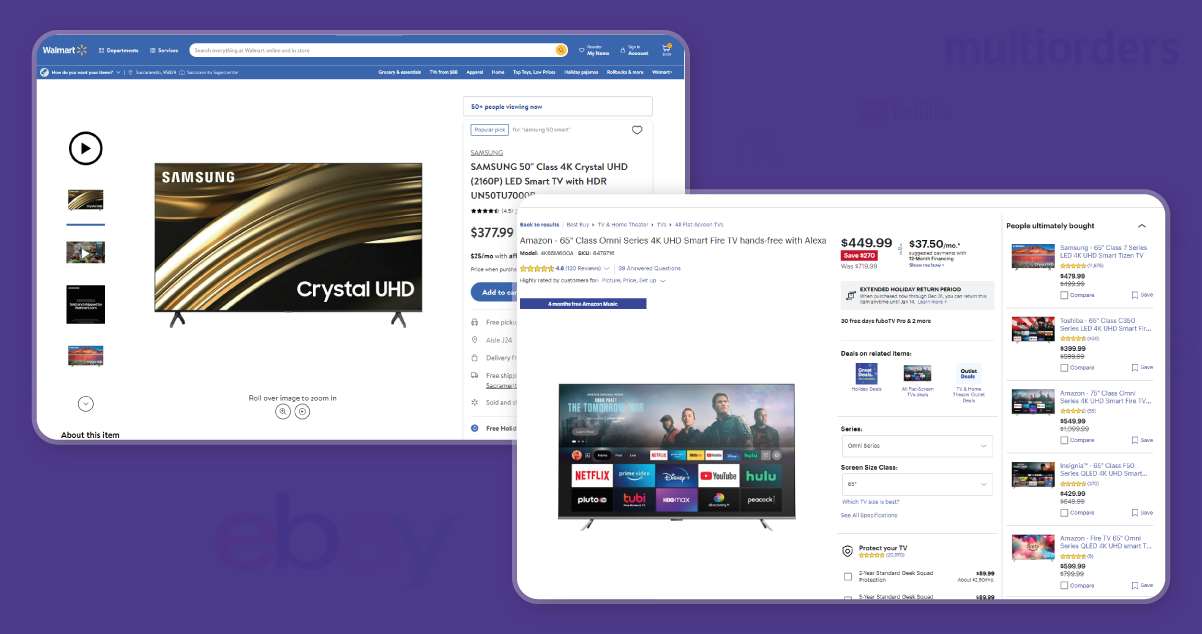Open Rollbacks & more in Walmart nav
Image resolution: width=1202 pixels, height=634 pixels.
point(625,72)
